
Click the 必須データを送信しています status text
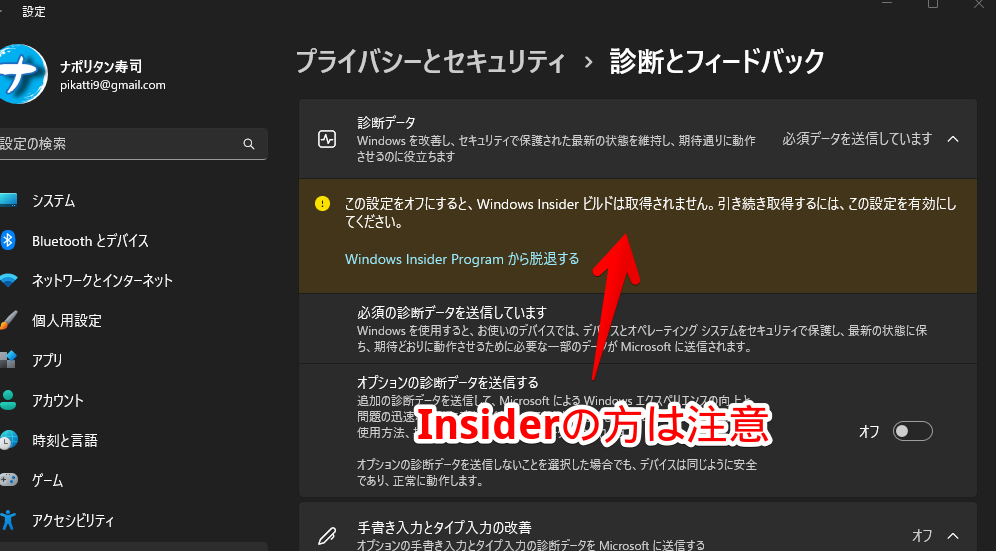tap(857, 139)
